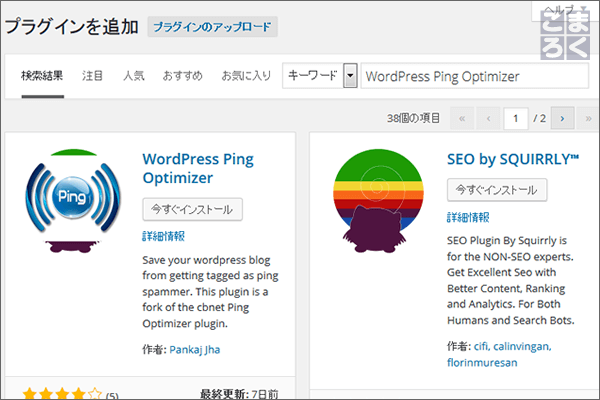Click the 最終更新: 7日前 text
Image resolution: width=600 pixels, height=400 pixels.
(239, 393)
